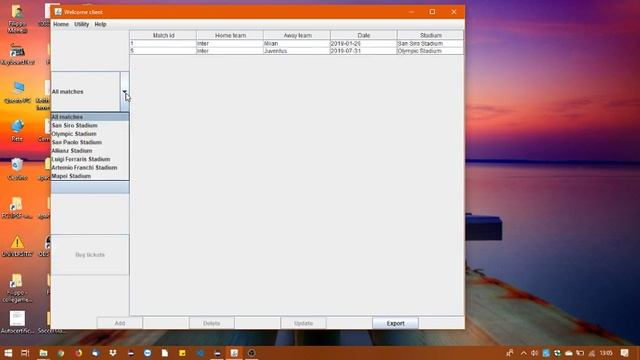Choose Luigi Ferraris Stadium from the list
Screen dimensions: 640x360
click(x=90, y=159)
